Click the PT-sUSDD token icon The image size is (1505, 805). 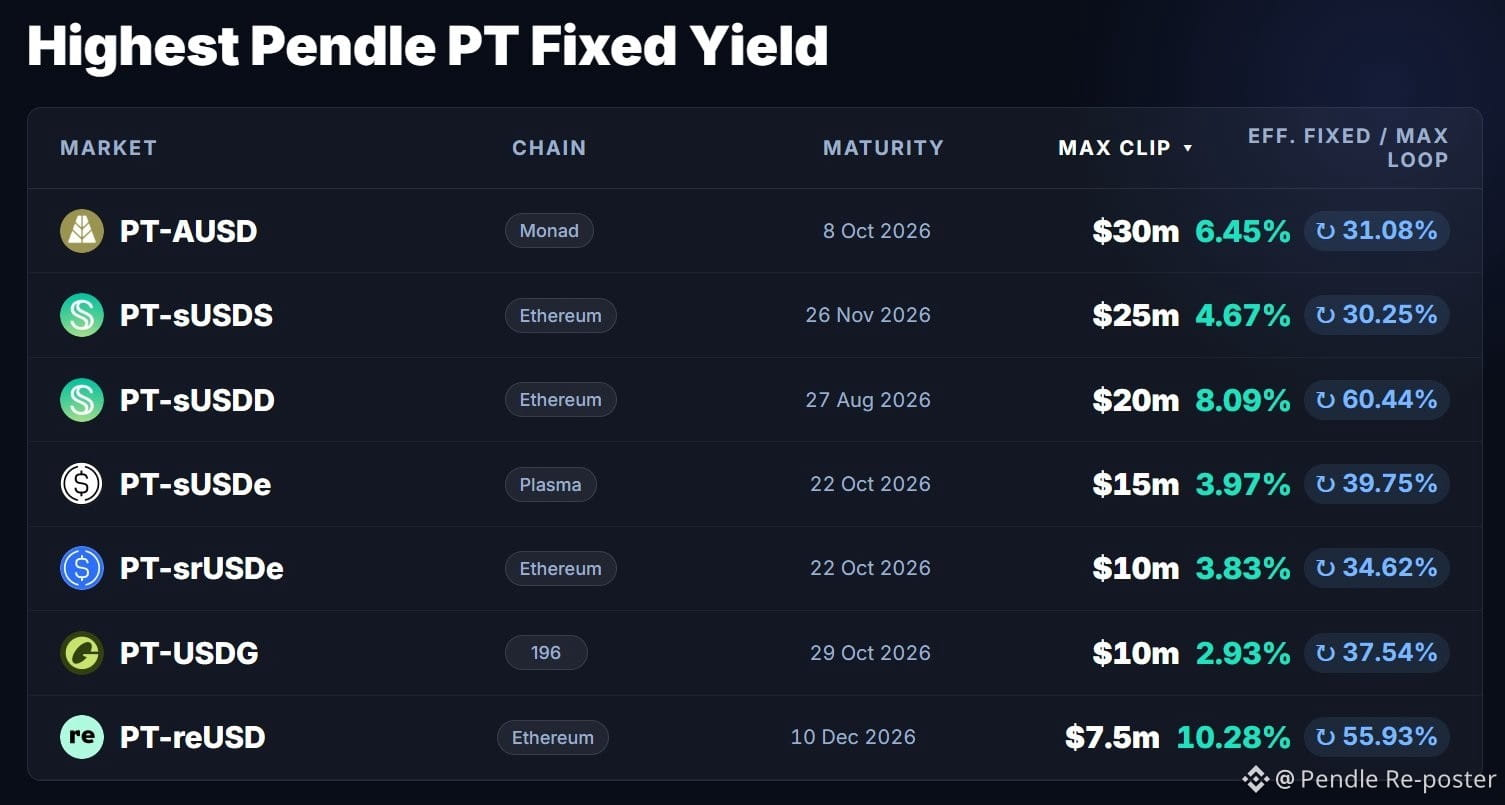click(x=82, y=400)
